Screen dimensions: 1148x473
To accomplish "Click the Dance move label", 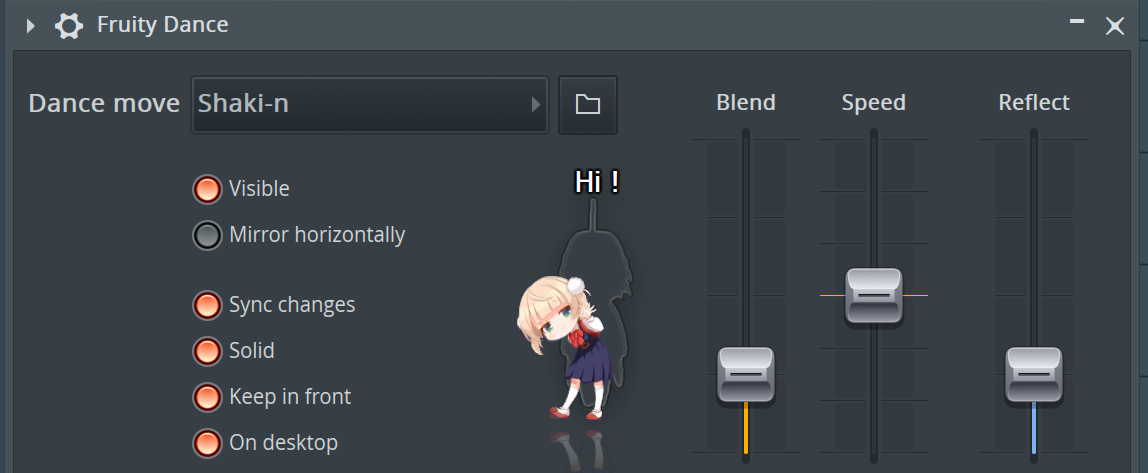I will point(104,104).
